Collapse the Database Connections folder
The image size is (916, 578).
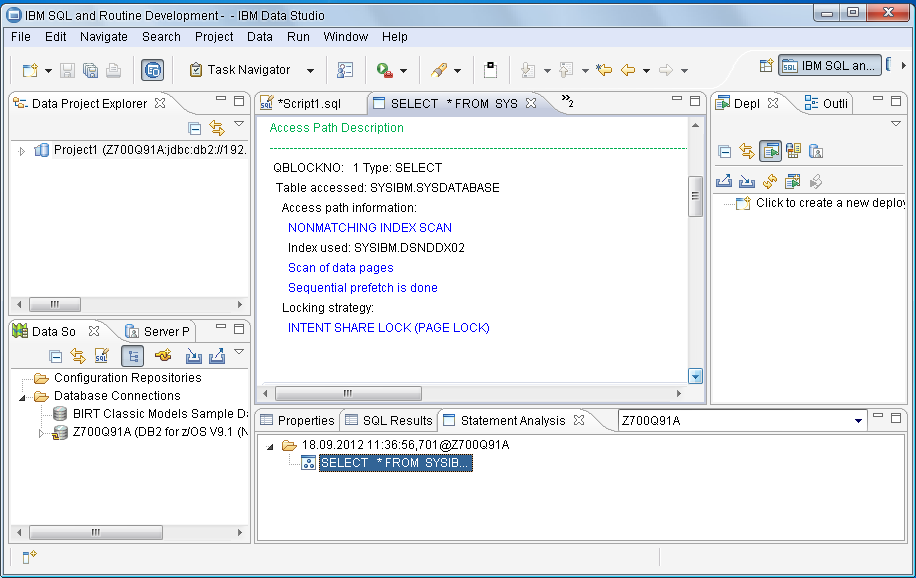point(23,396)
